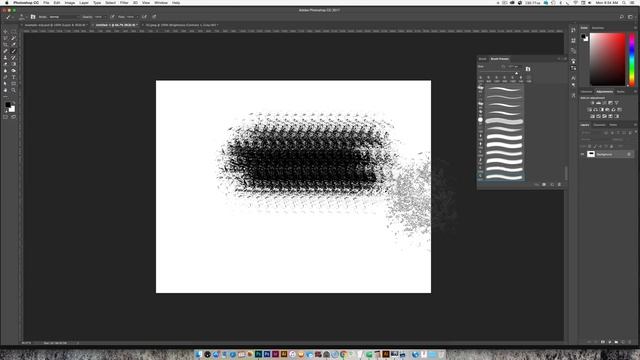The image size is (640, 360).
Task: Select the Move tool
Action: [5, 31]
